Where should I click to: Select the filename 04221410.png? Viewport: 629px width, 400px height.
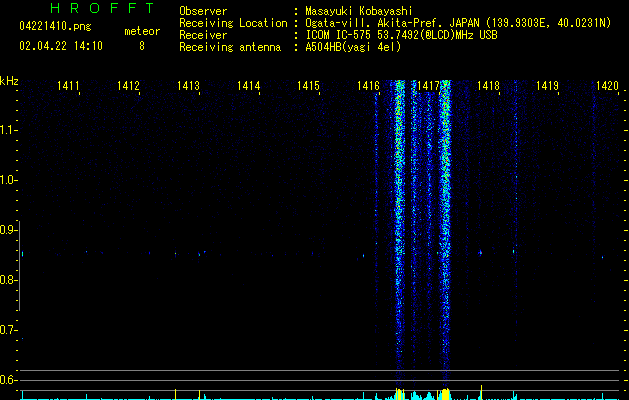tap(55, 26)
